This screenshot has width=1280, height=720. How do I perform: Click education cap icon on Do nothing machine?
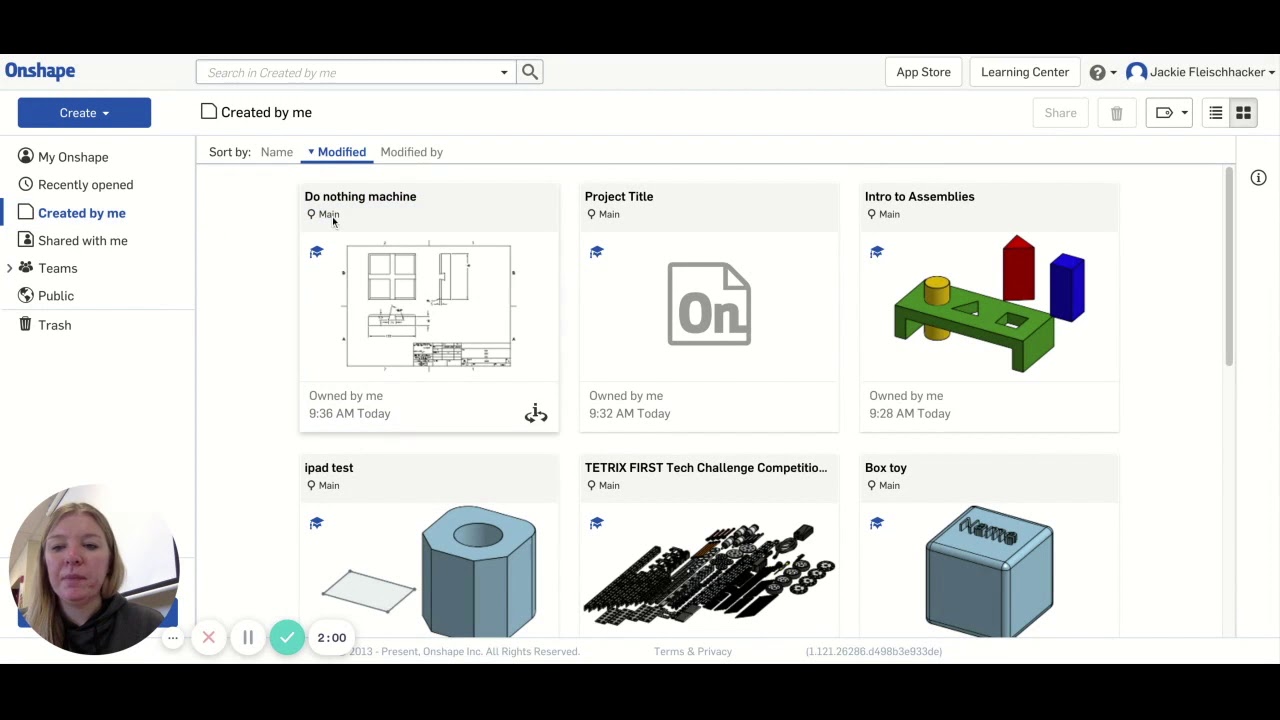click(x=316, y=252)
